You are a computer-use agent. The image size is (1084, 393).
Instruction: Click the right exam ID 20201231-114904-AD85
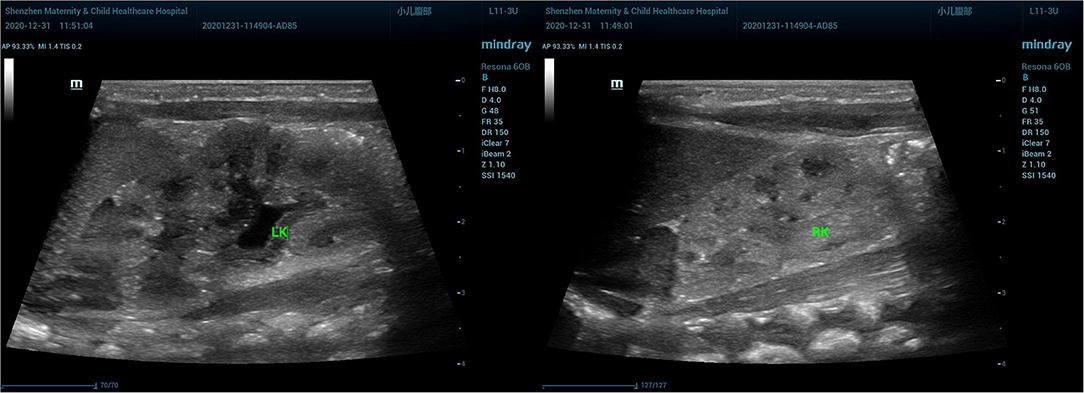point(790,26)
